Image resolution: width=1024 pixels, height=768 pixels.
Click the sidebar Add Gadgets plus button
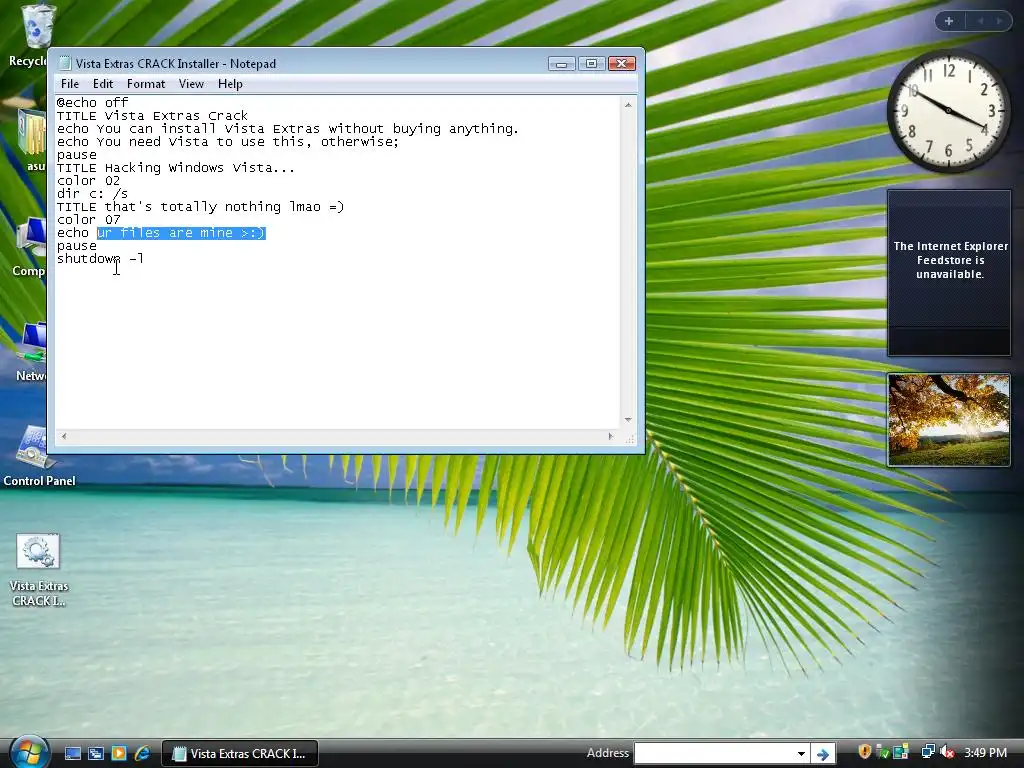coord(949,21)
